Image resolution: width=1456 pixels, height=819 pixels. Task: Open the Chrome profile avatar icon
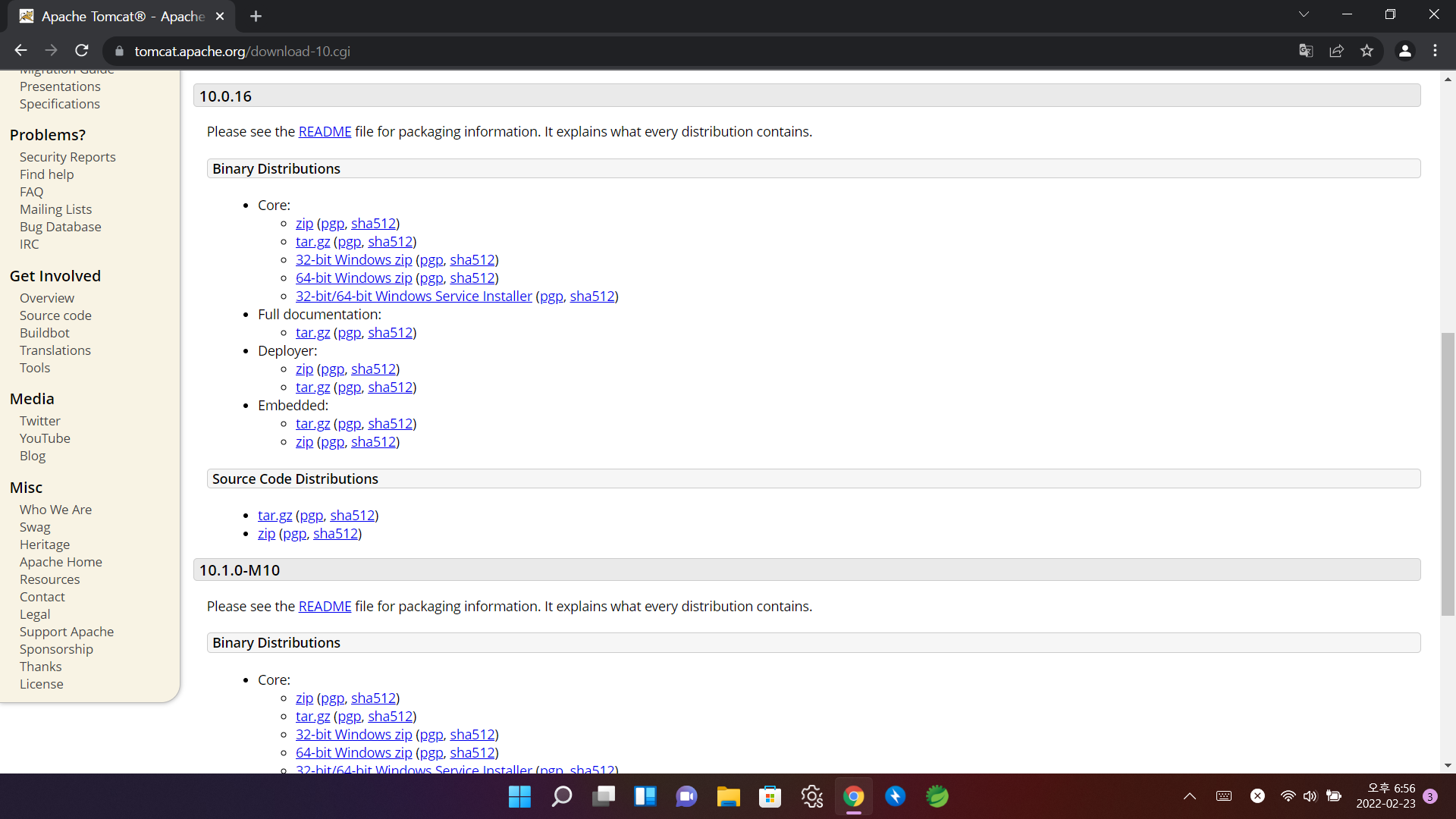pos(1404,51)
